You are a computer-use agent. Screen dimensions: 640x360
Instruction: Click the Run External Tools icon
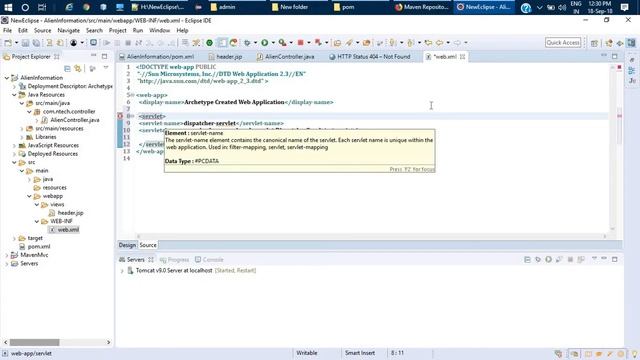click(282, 42)
